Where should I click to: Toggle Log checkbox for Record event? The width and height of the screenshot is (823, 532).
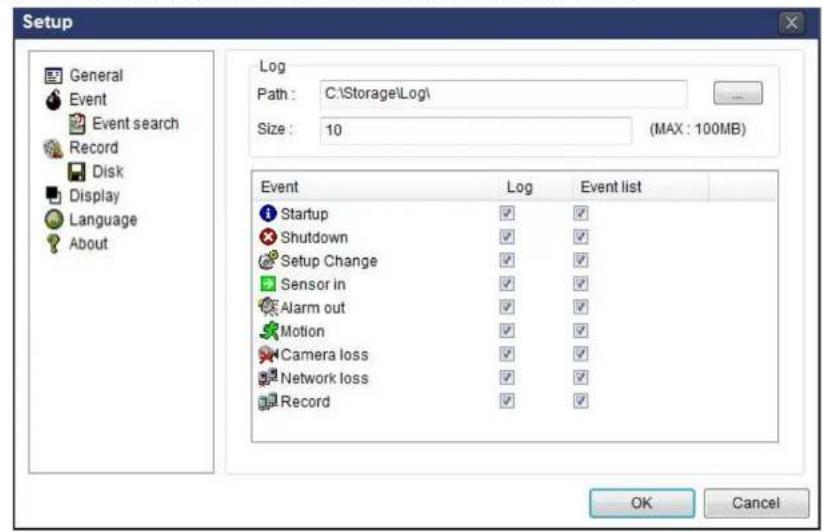[x=507, y=401]
